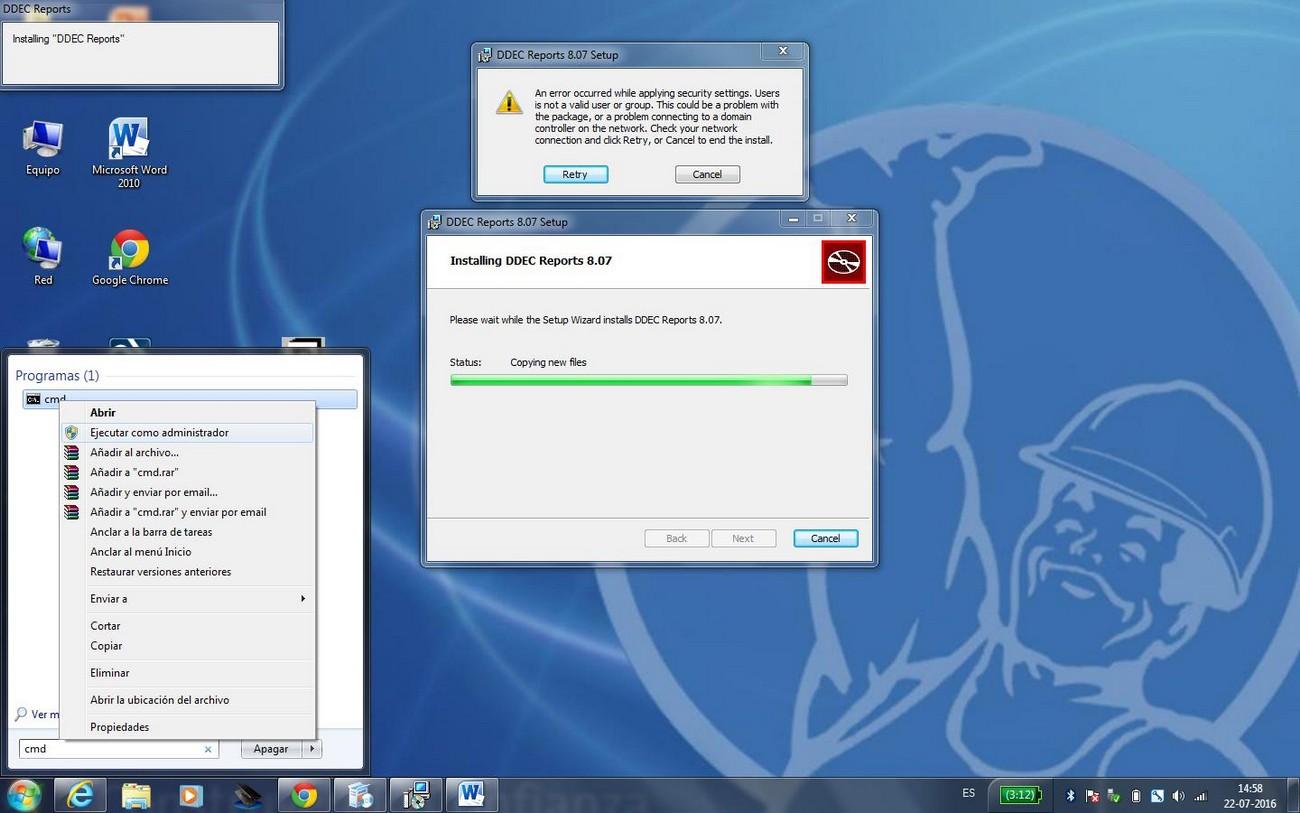Click the safely remove hardware tray icon
The height and width of the screenshot is (813, 1300).
point(1114,796)
